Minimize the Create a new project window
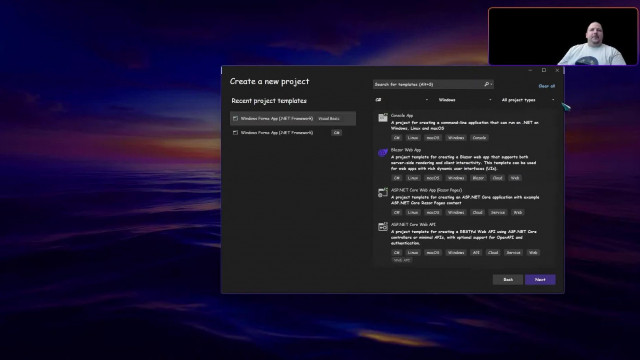 click(530, 70)
